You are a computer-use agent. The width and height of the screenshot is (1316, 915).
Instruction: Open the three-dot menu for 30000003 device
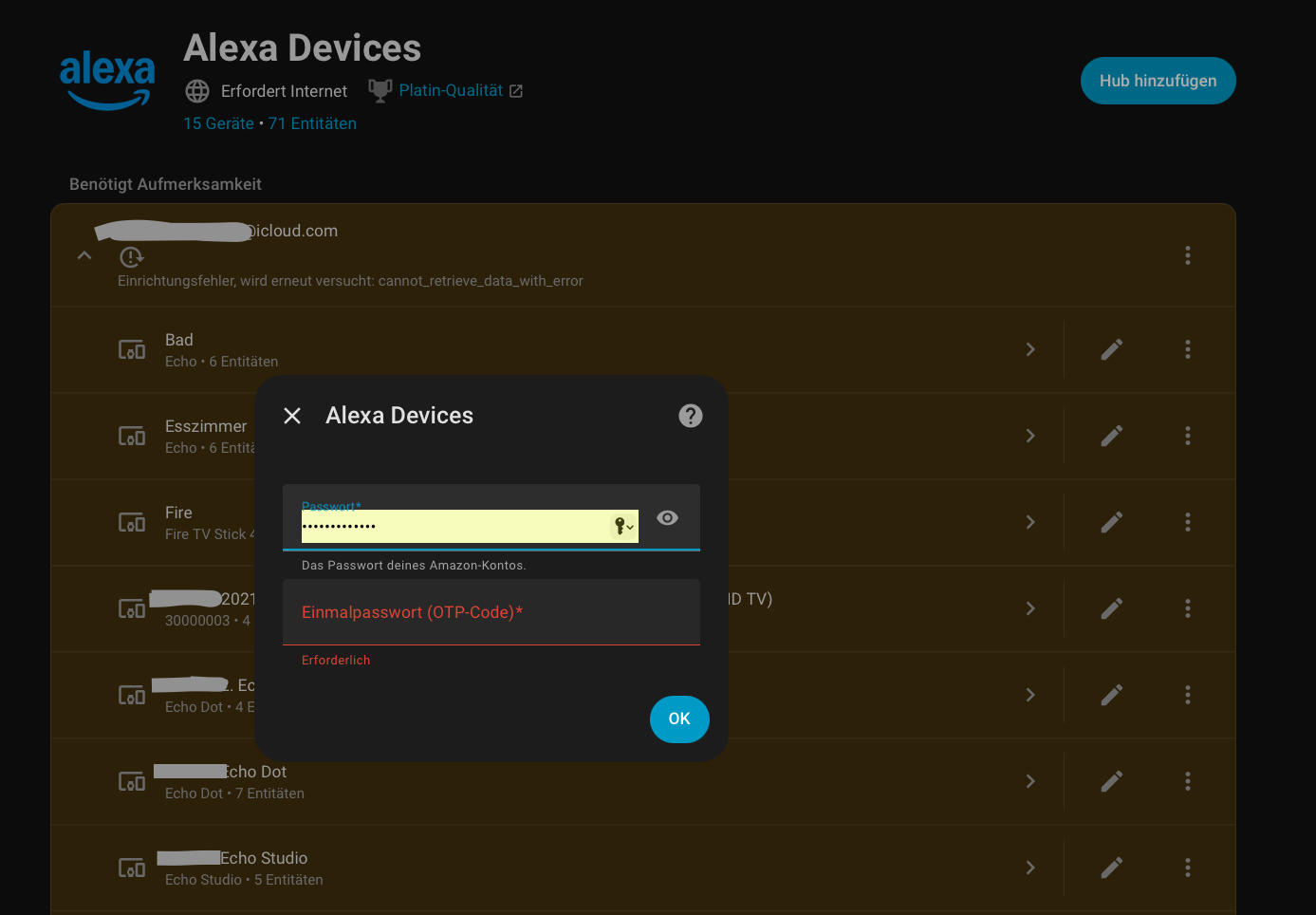[1188, 609]
